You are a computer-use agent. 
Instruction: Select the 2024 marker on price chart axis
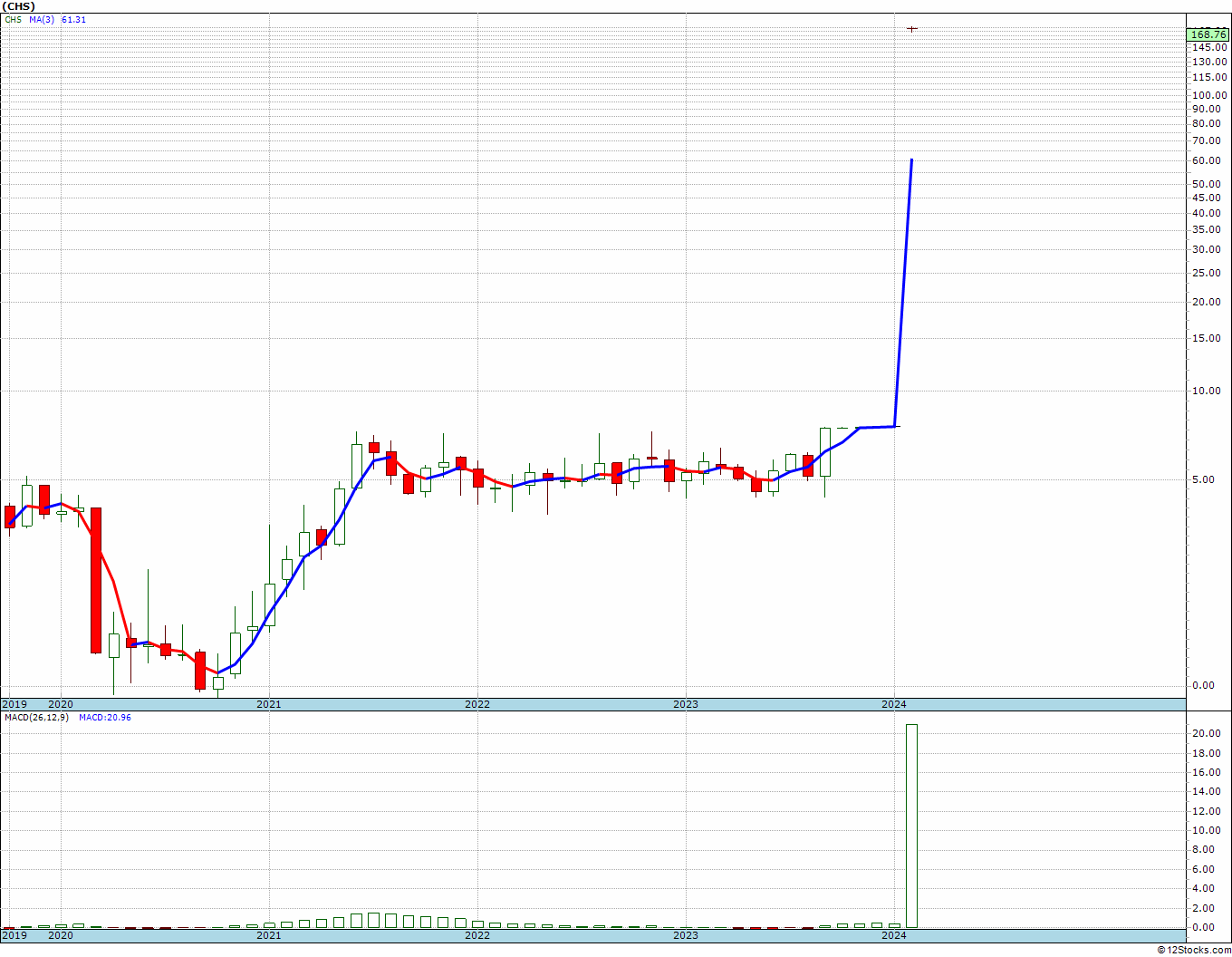(894, 704)
